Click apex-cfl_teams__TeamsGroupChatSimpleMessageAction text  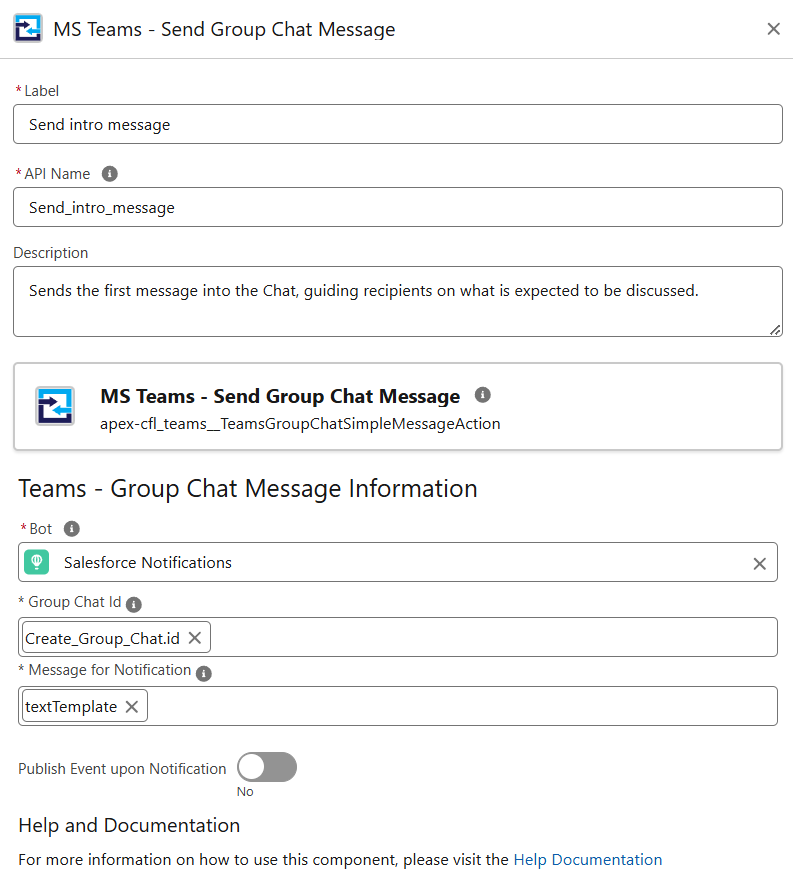(x=300, y=424)
